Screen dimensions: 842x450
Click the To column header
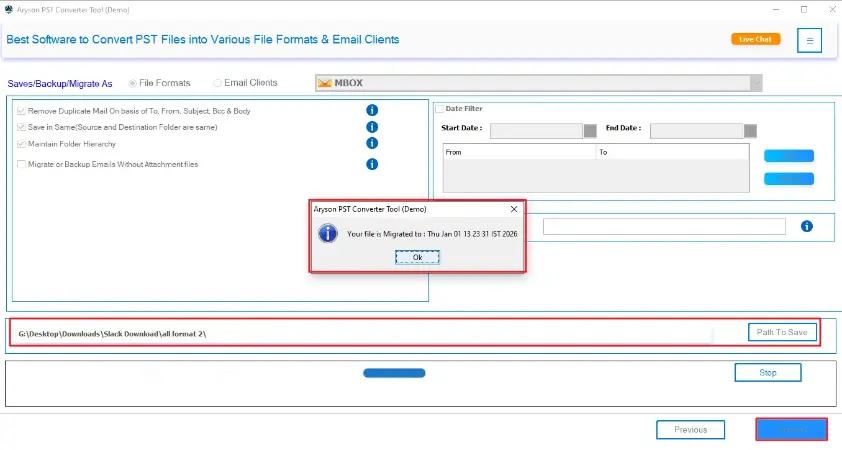[x=672, y=153]
